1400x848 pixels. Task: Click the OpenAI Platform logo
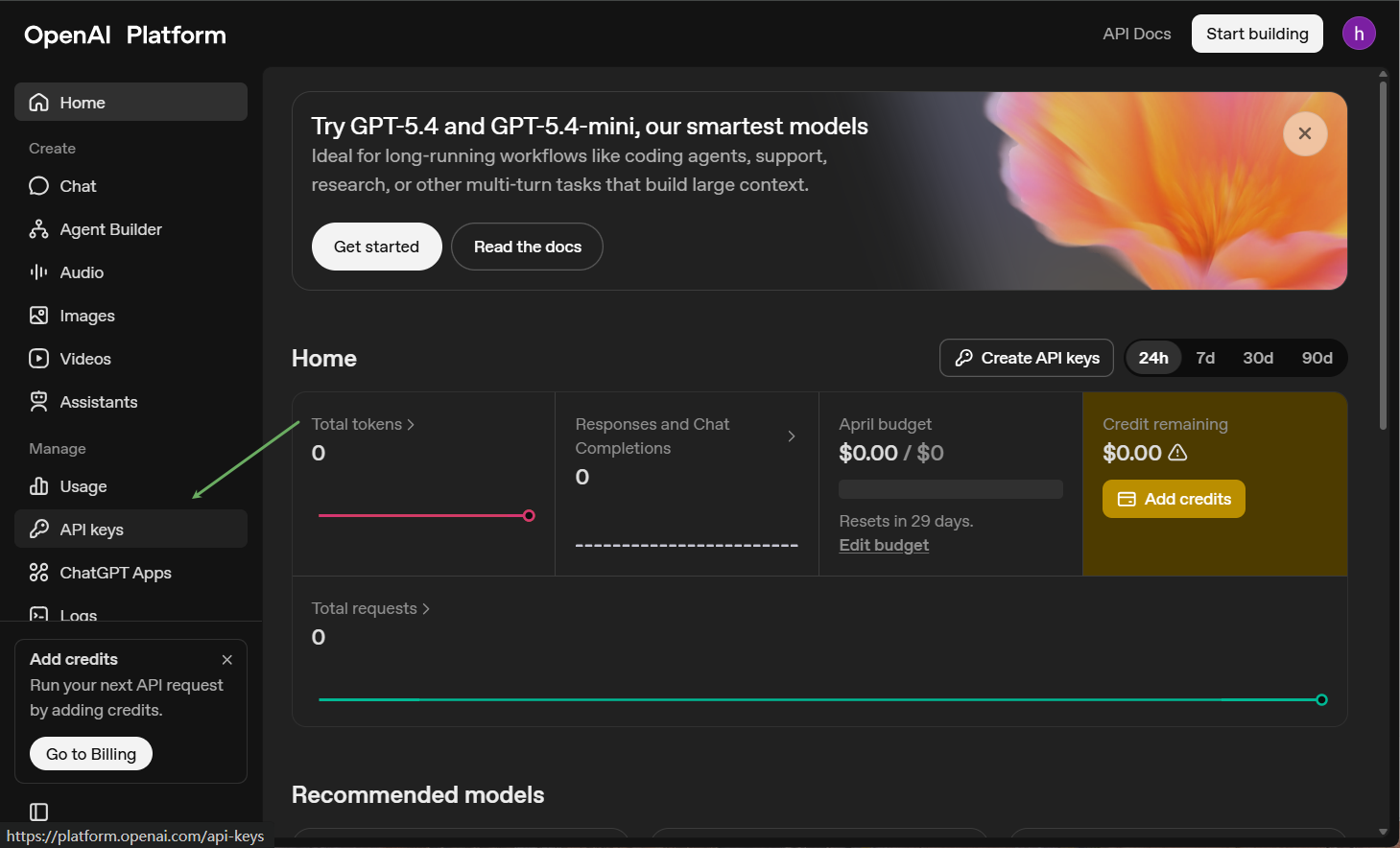tap(125, 35)
